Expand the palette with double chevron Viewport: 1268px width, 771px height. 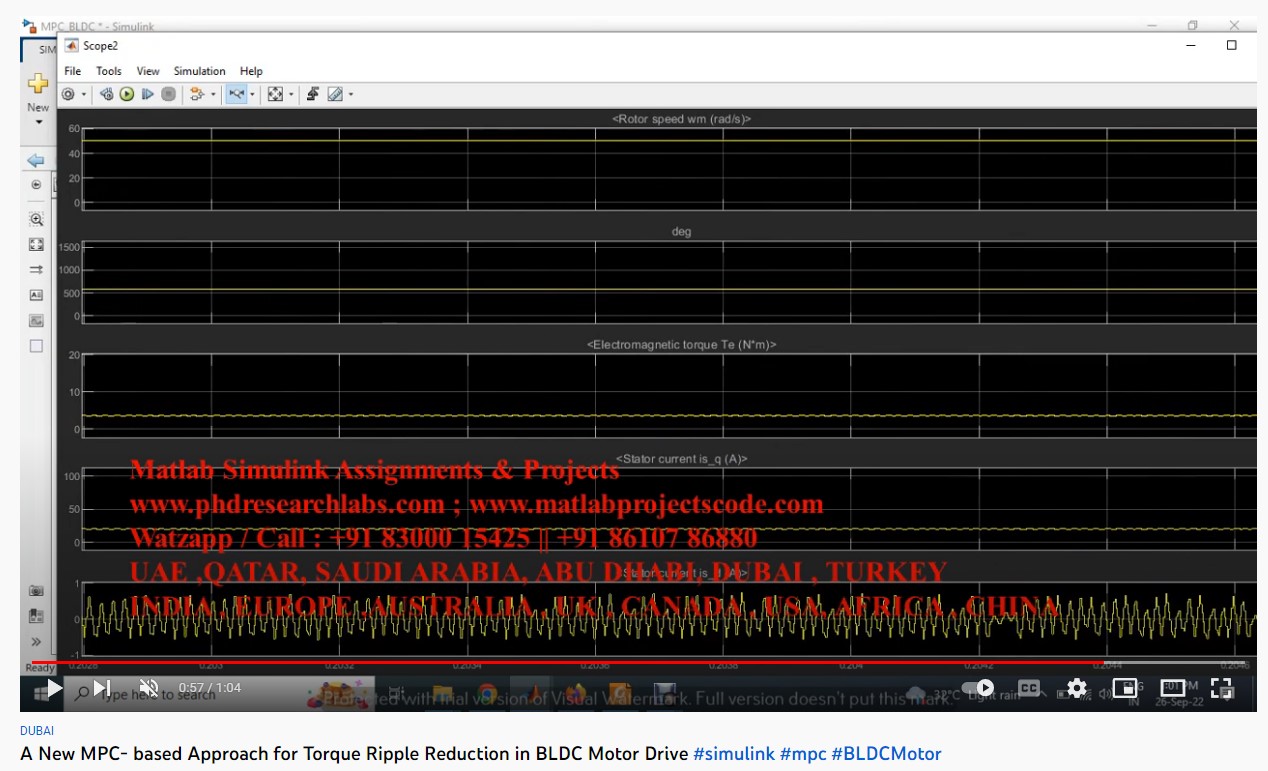(36, 642)
